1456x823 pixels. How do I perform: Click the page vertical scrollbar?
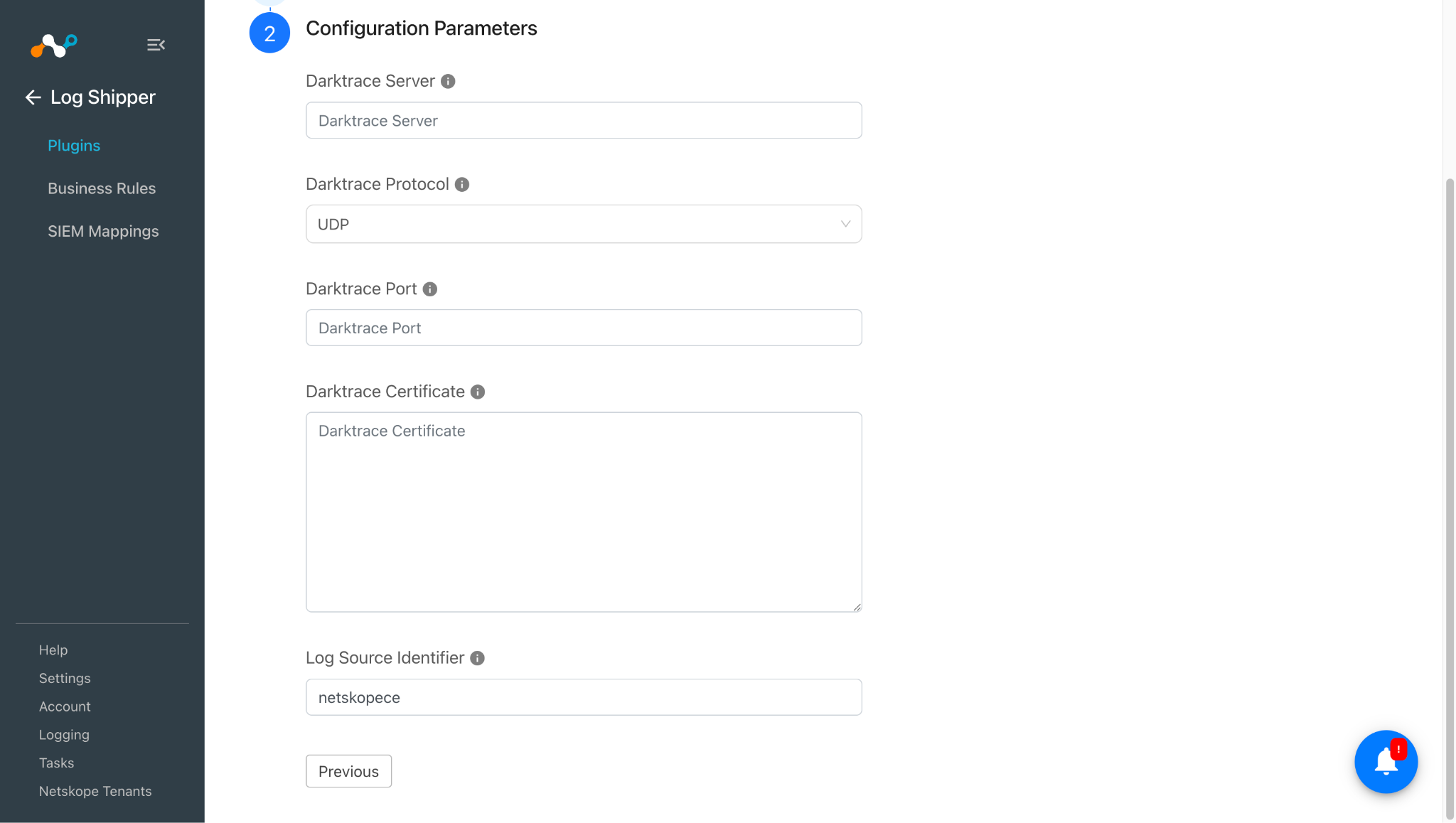pyautogui.click(x=1450, y=497)
